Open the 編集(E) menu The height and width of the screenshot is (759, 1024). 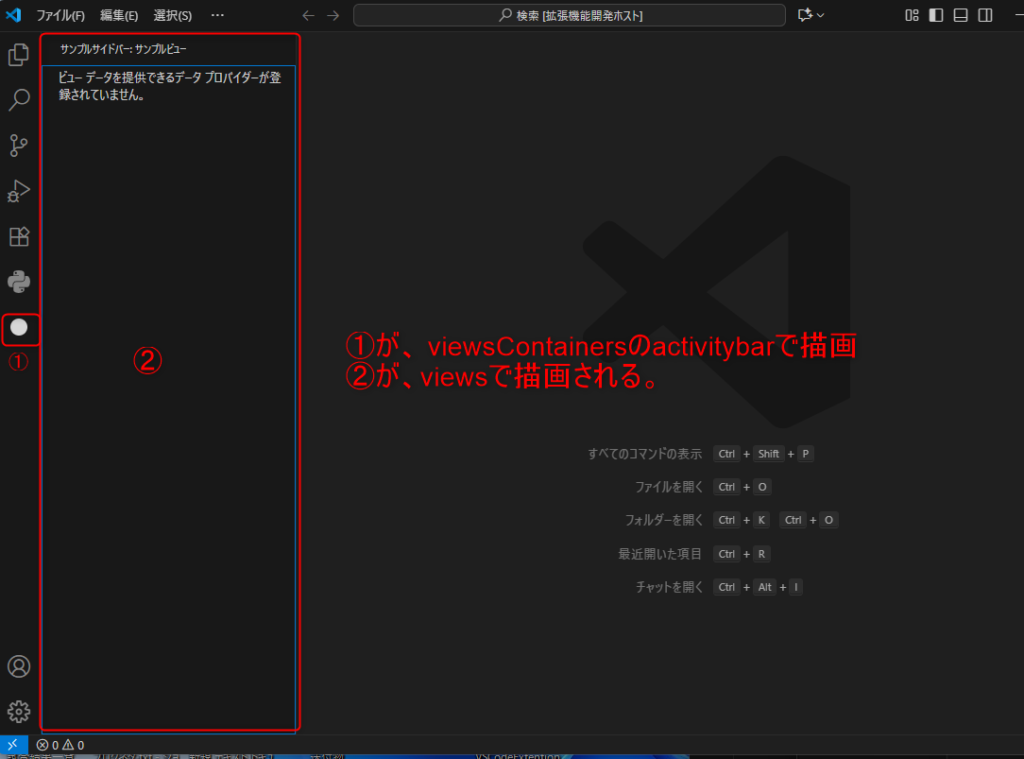[119, 16]
